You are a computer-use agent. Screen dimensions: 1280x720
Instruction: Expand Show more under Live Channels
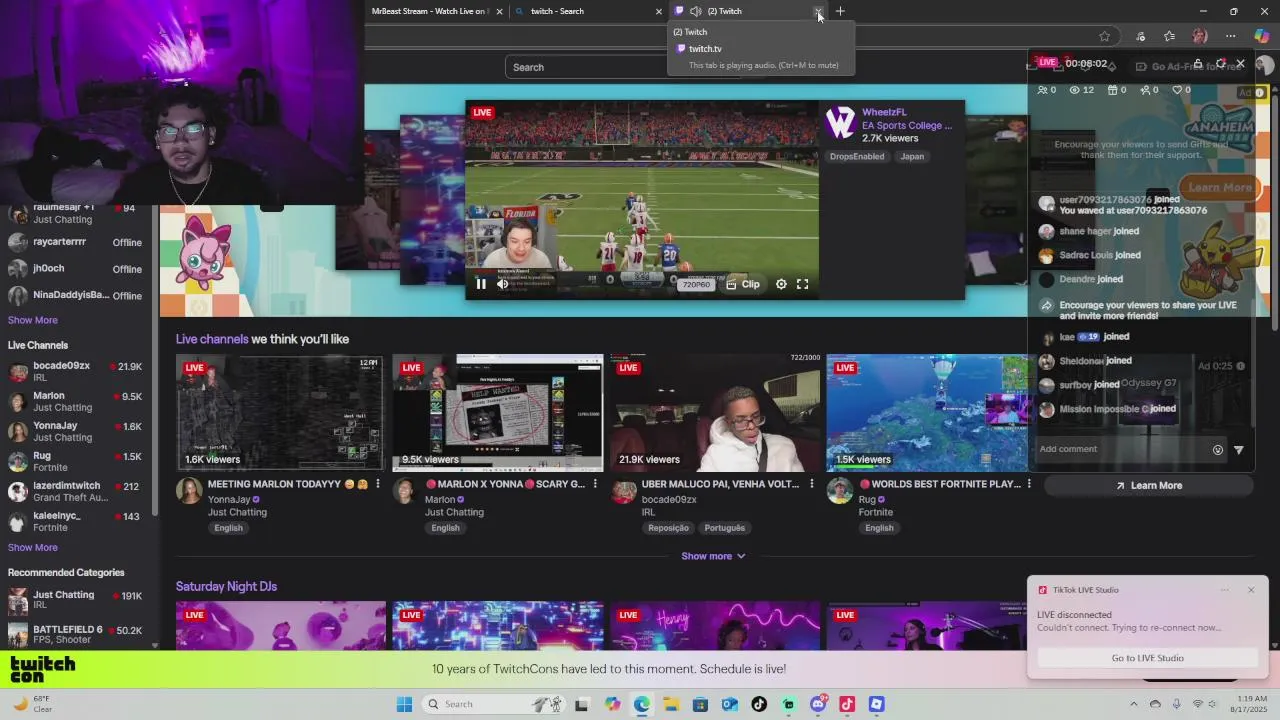pyautogui.click(x=33, y=548)
